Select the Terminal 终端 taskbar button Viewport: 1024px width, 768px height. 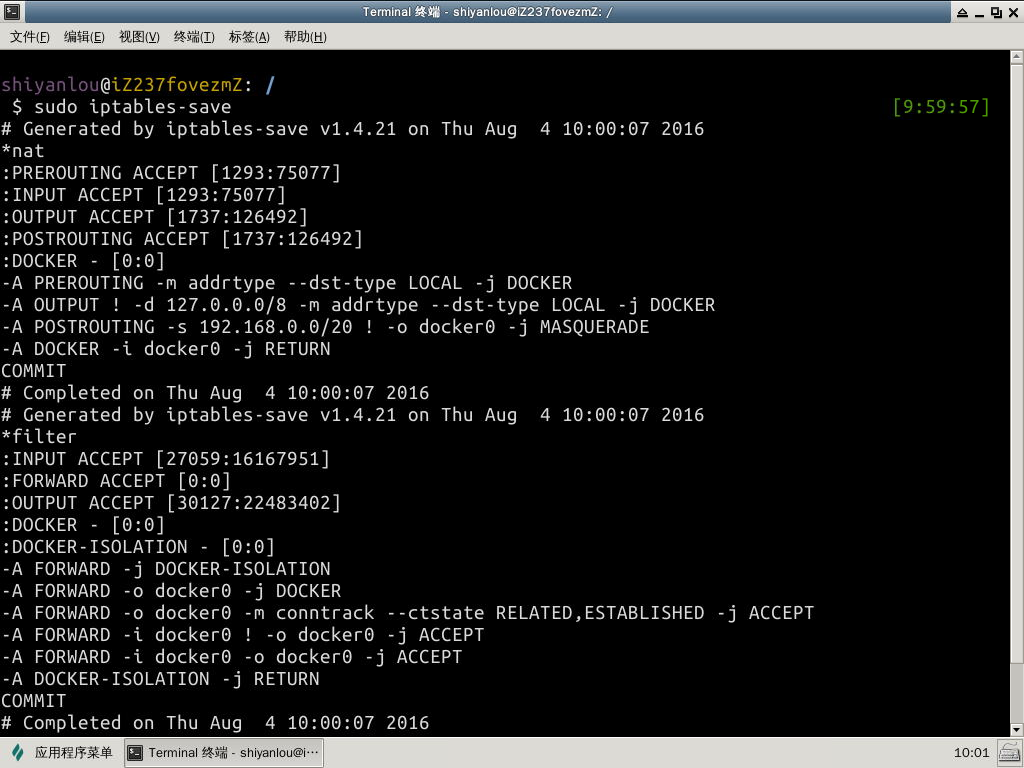224,753
